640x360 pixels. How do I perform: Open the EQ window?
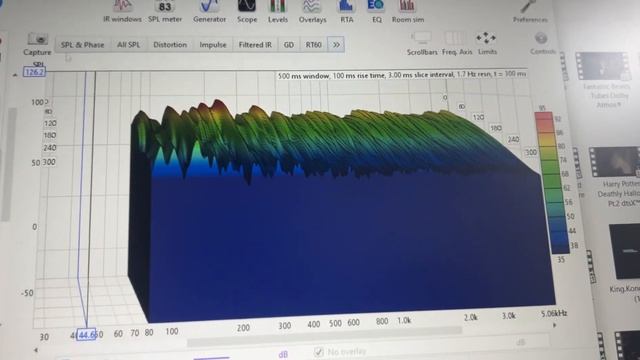pyautogui.click(x=376, y=11)
